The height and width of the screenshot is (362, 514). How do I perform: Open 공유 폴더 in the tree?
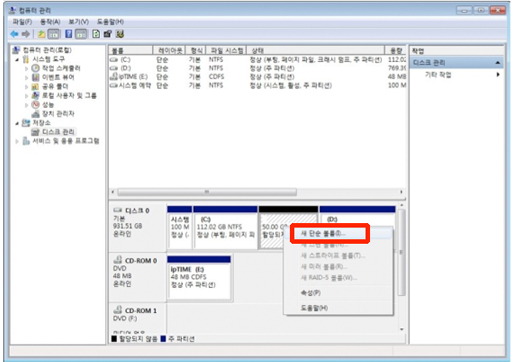pyautogui.click(x=55, y=87)
